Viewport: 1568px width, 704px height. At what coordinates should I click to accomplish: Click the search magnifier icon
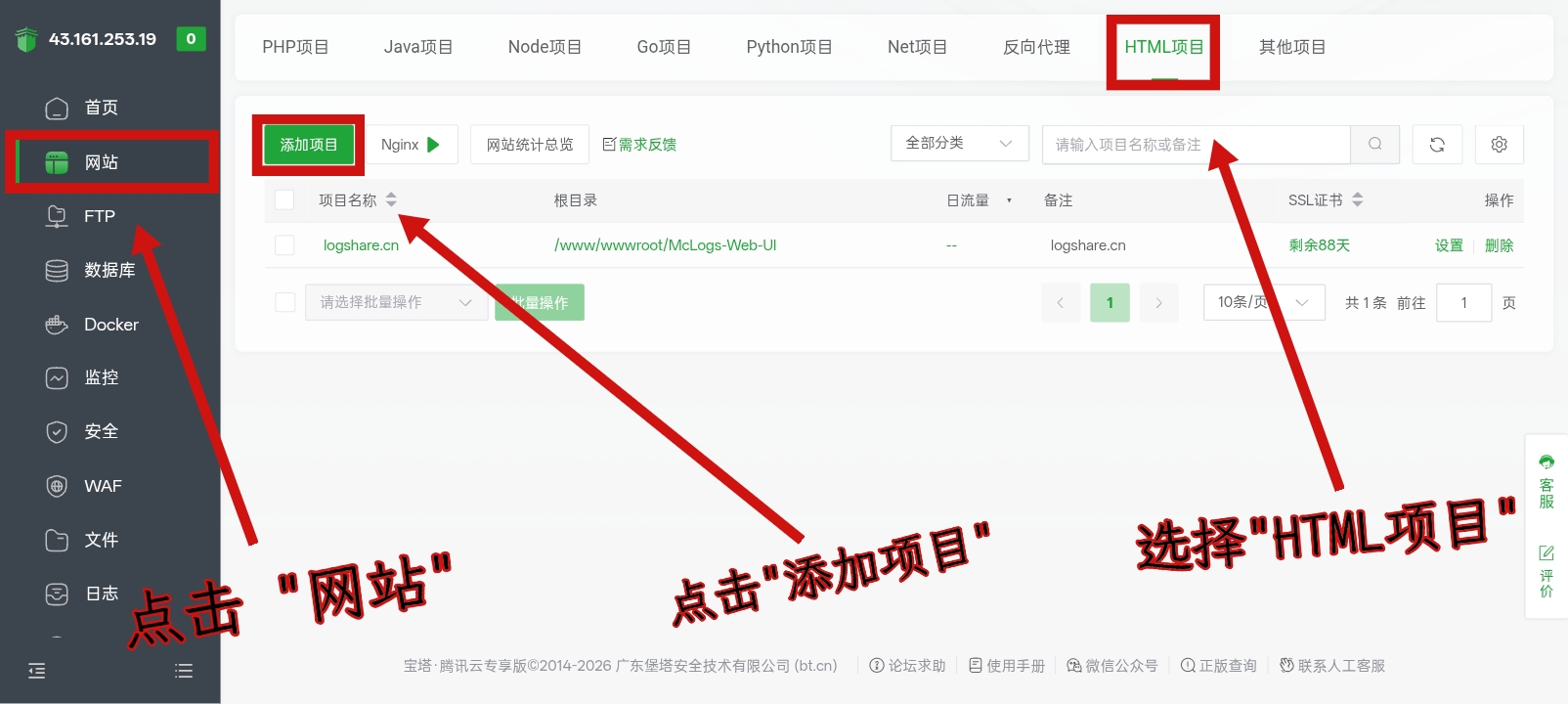(x=1374, y=145)
